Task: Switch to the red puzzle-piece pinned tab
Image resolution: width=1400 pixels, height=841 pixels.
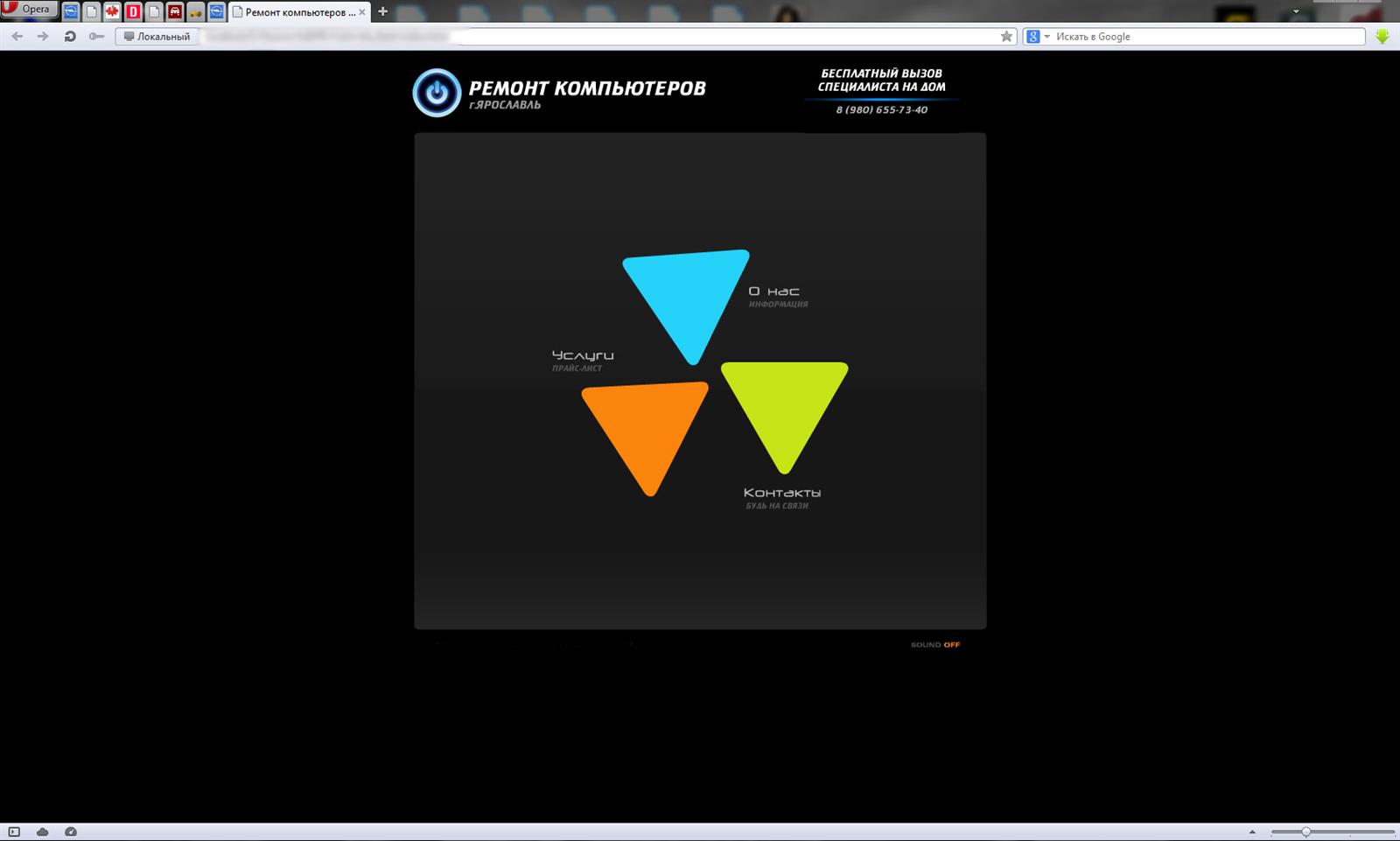Action: click(112, 12)
